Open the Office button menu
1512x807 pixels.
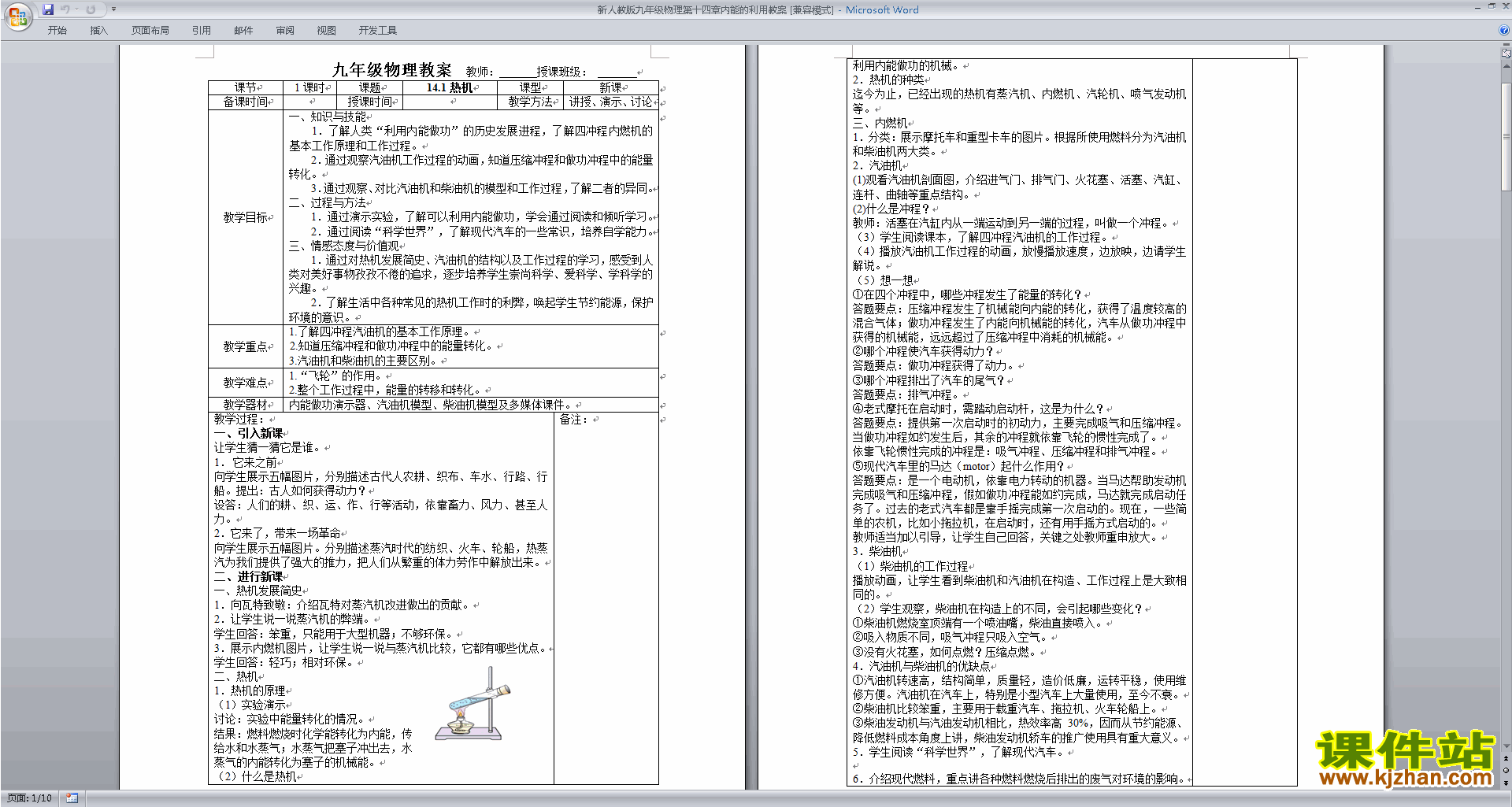click(17, 16)
